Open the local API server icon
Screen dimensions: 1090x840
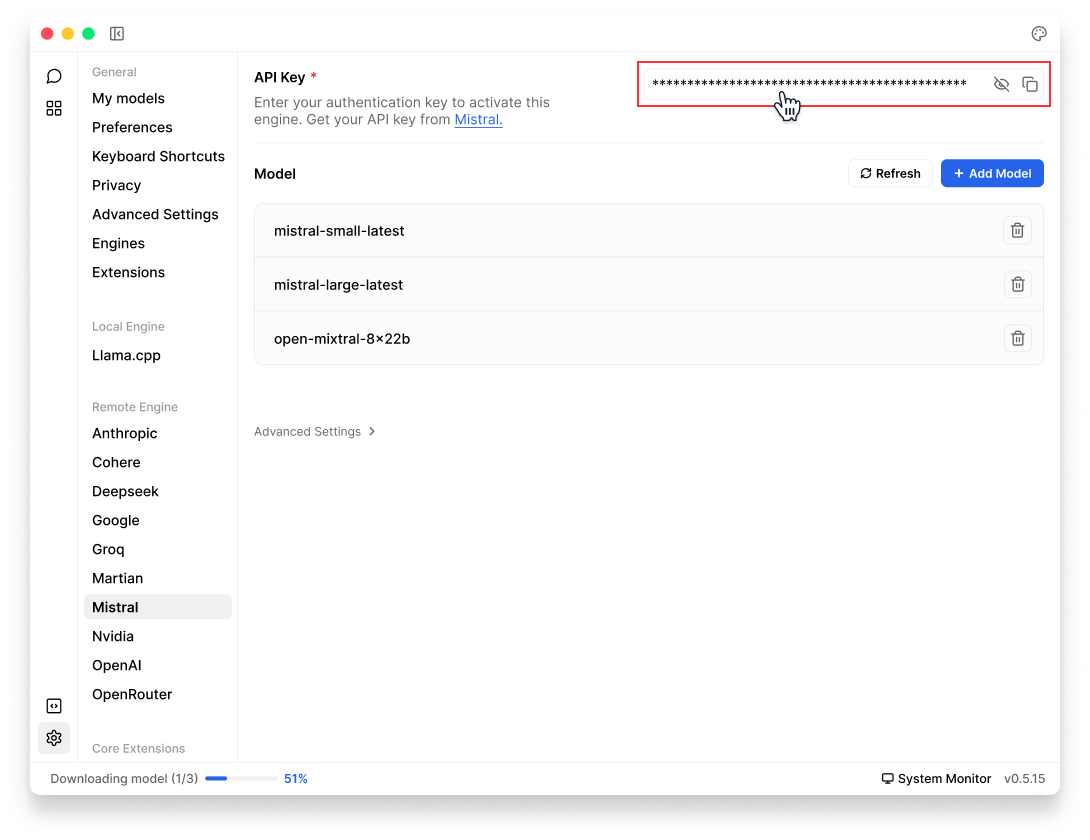pyautogui.click(x=54, y=706)
